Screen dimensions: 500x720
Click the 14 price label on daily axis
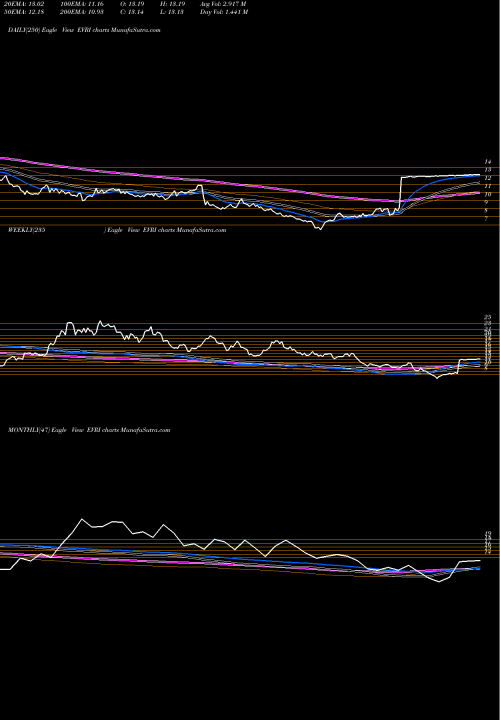coord(488,162)
